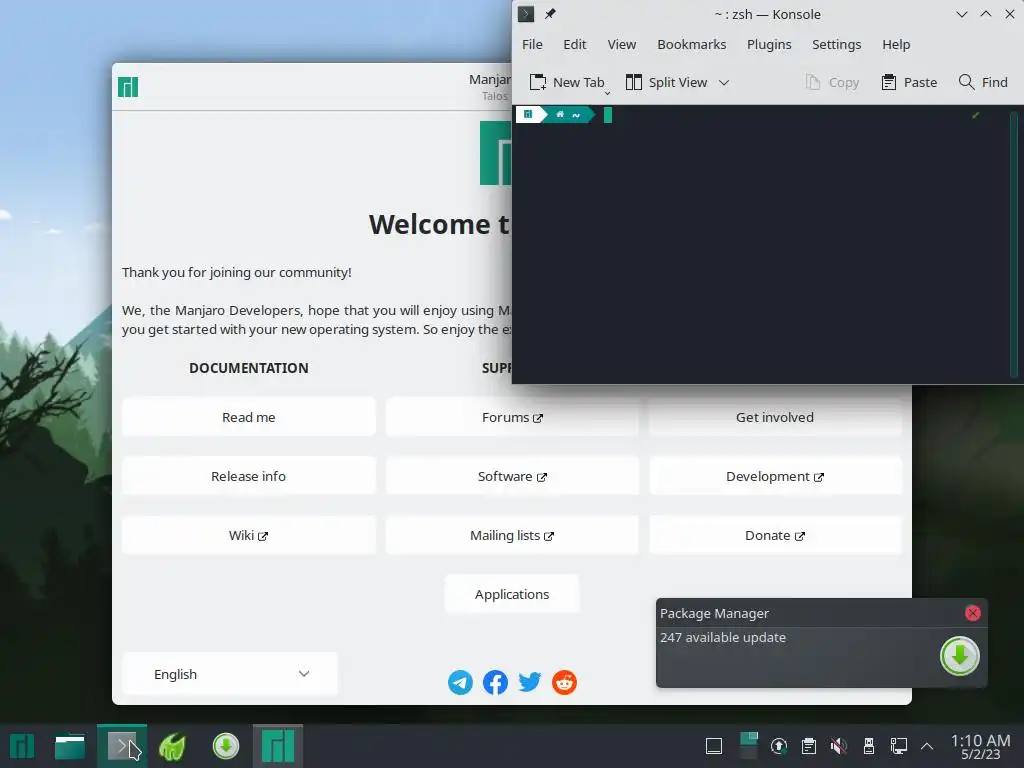Open the English language dropdown

click(230, 674)
